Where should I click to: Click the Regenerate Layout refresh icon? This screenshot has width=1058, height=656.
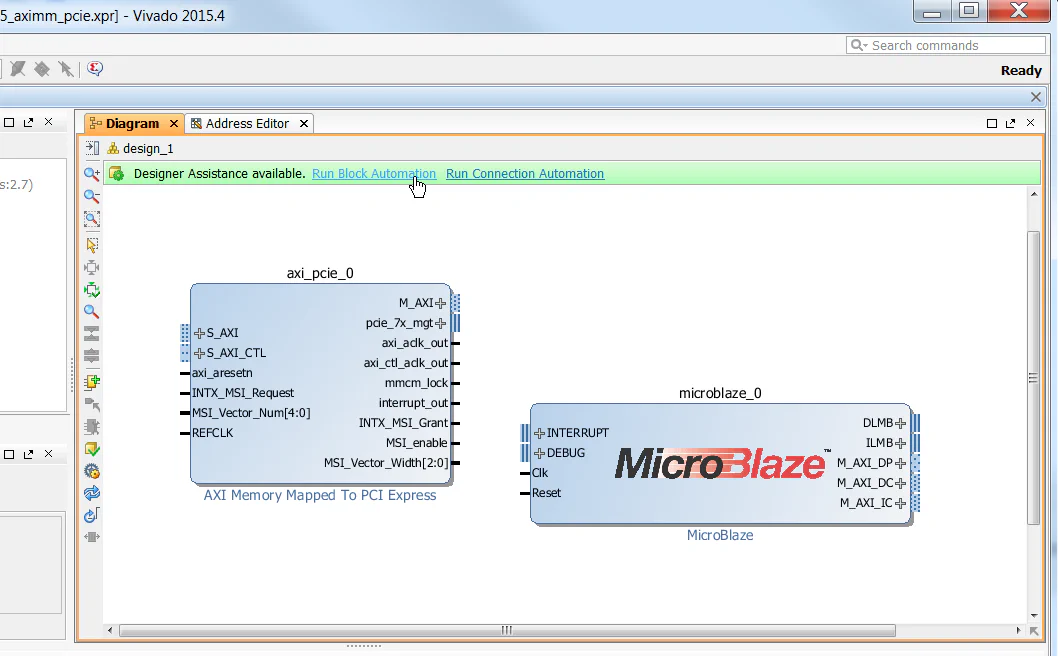[91, 492]
